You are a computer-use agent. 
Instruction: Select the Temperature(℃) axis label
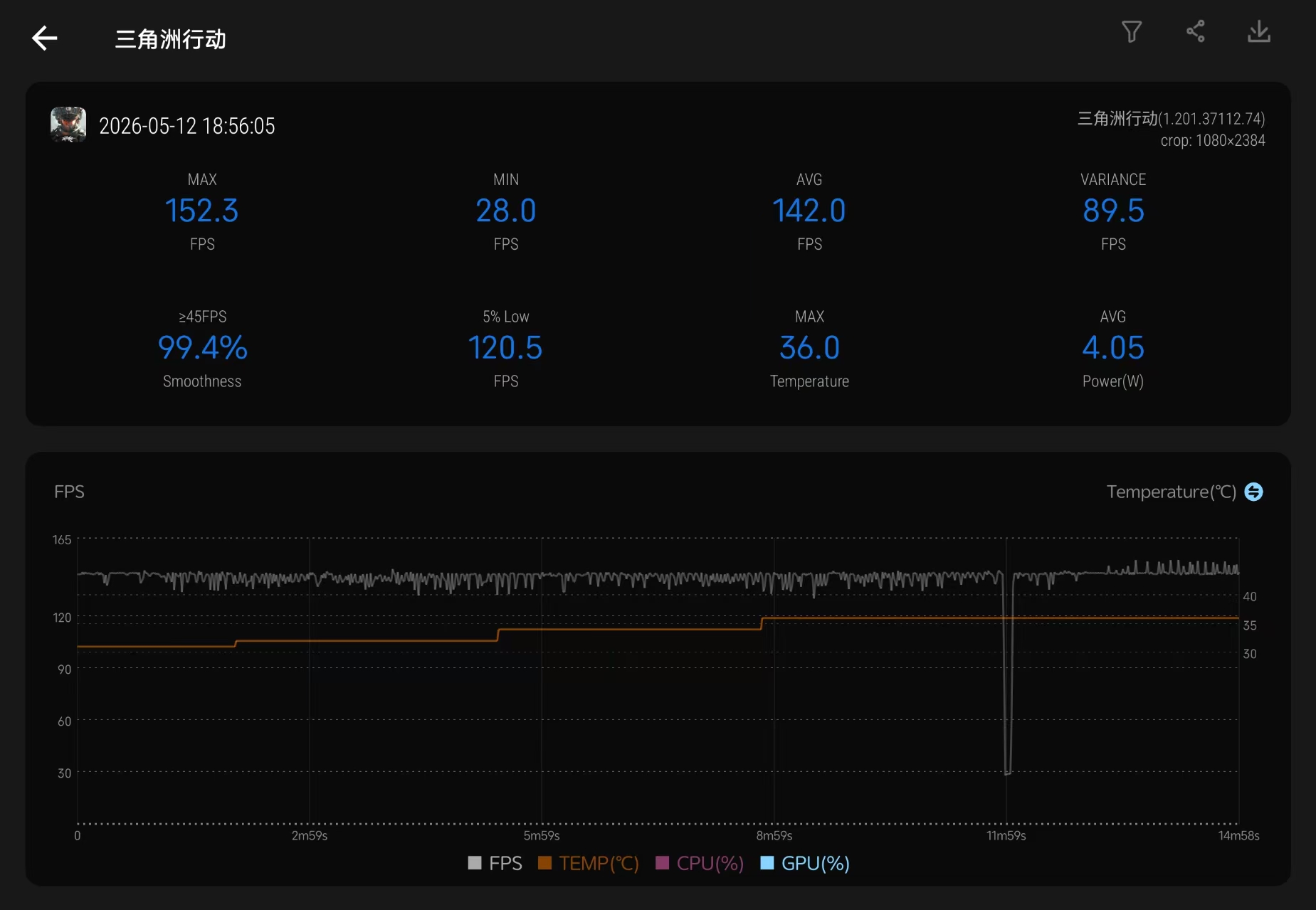1171,492
